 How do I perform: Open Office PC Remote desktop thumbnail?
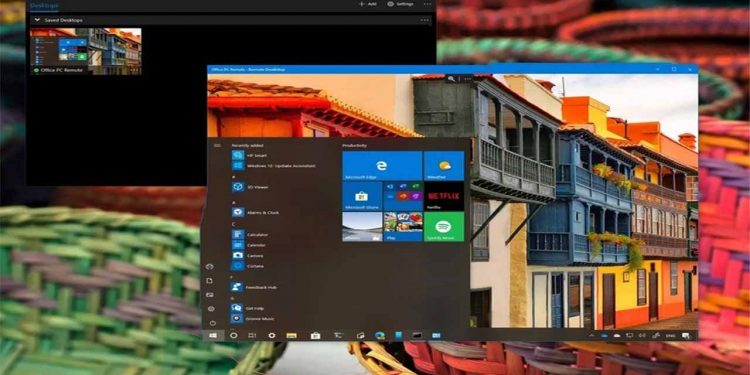[86, 51]
